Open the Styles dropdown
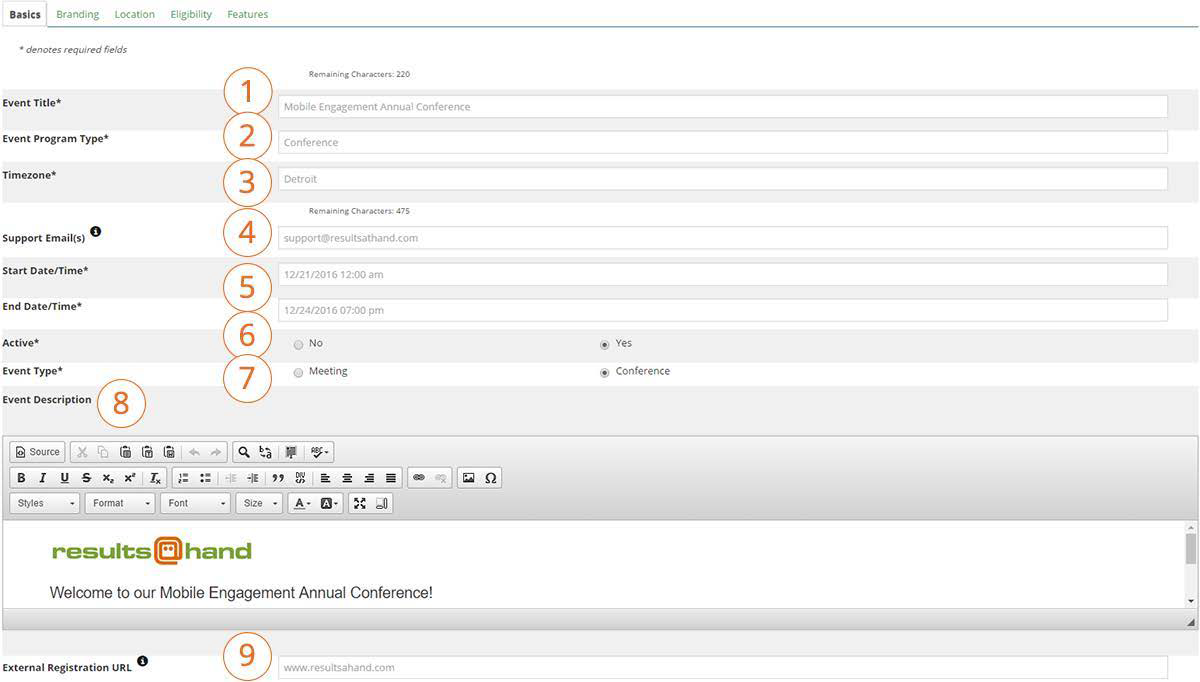 coord(46,503)
